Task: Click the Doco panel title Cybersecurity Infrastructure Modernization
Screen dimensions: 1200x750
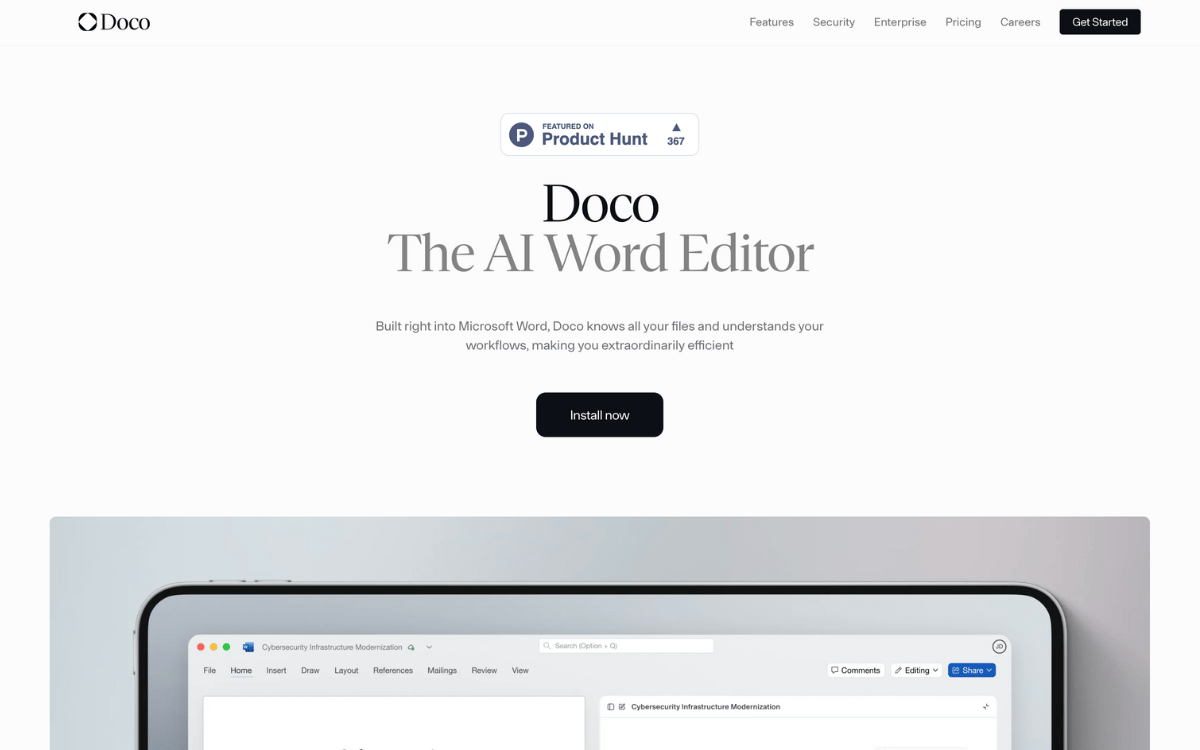Action: pos(705,707)
